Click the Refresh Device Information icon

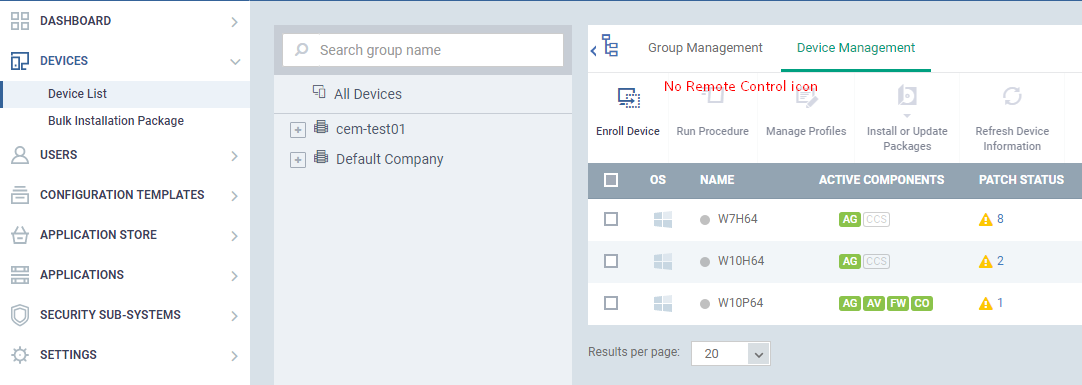pyautogui.click(x=1012, y=97)
